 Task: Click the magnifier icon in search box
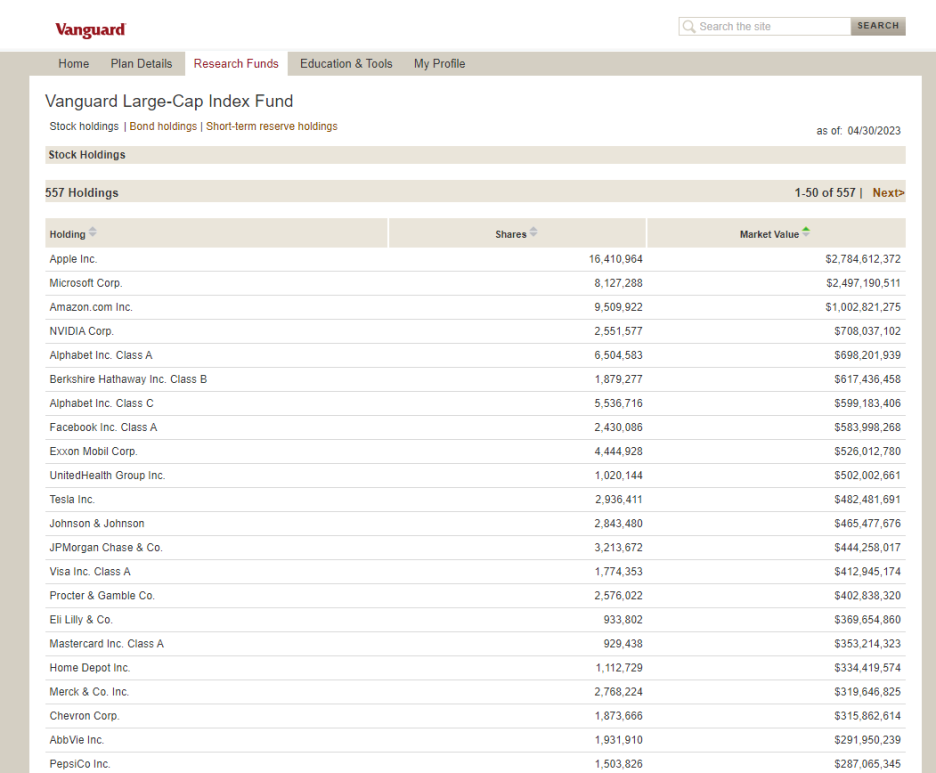point(688,26)
